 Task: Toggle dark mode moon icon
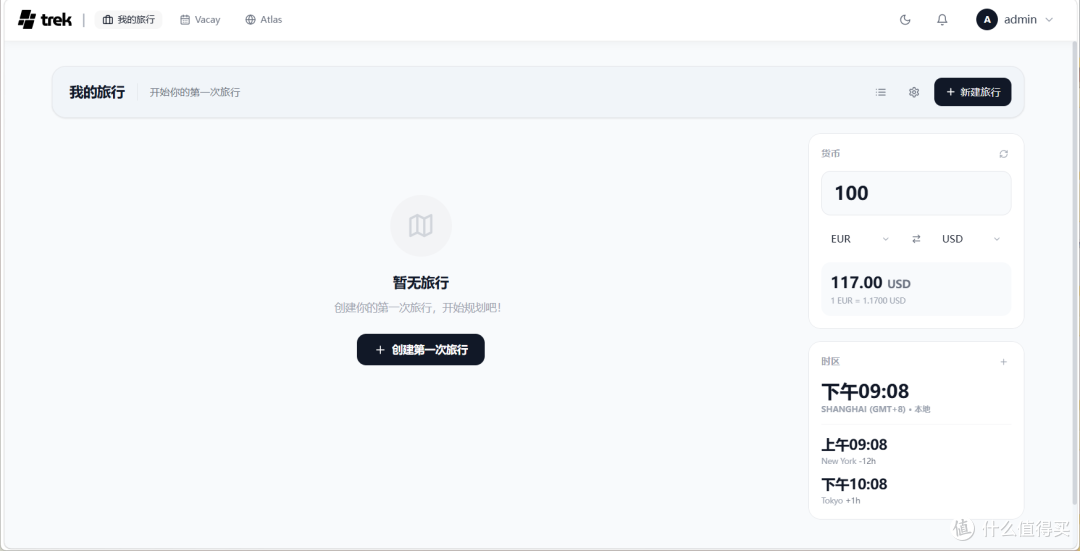[x=905, y=19]
